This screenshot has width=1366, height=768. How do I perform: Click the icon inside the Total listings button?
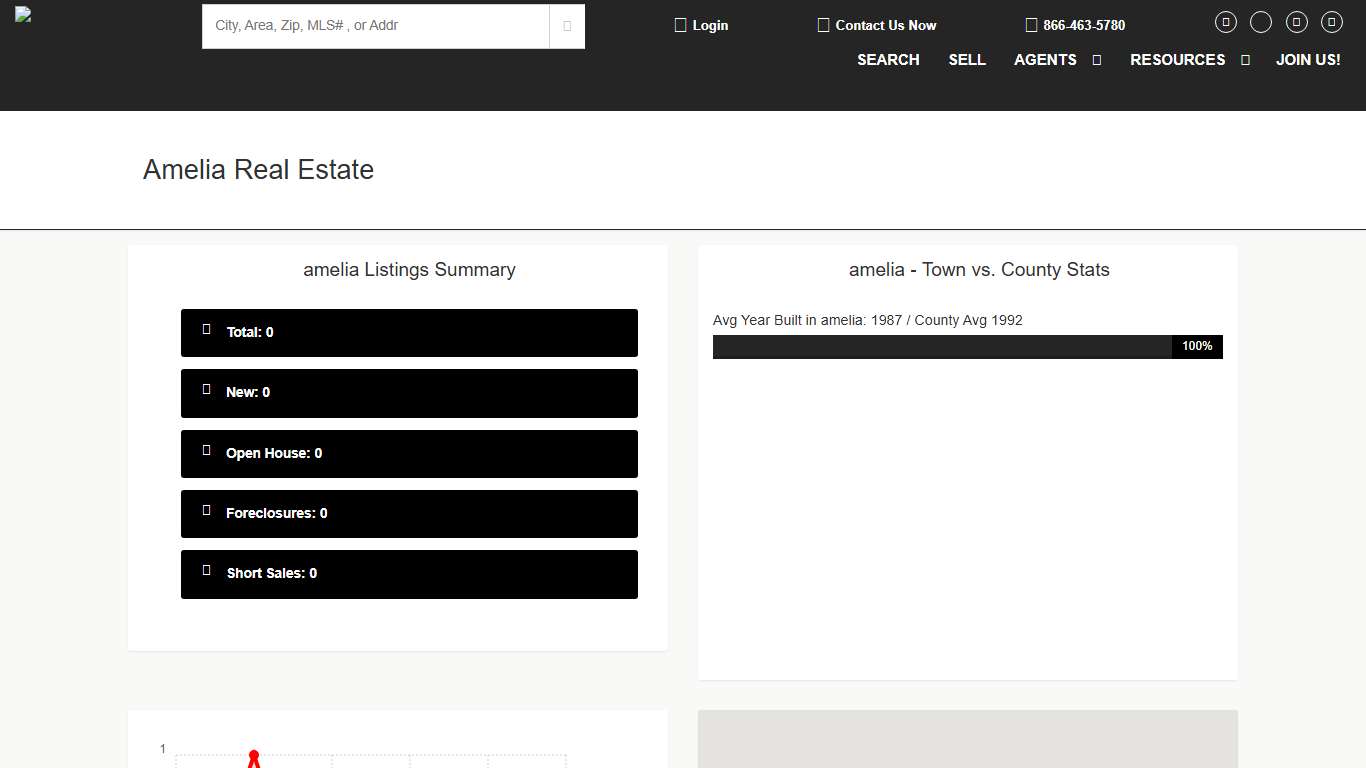click(x=207, y=328)
